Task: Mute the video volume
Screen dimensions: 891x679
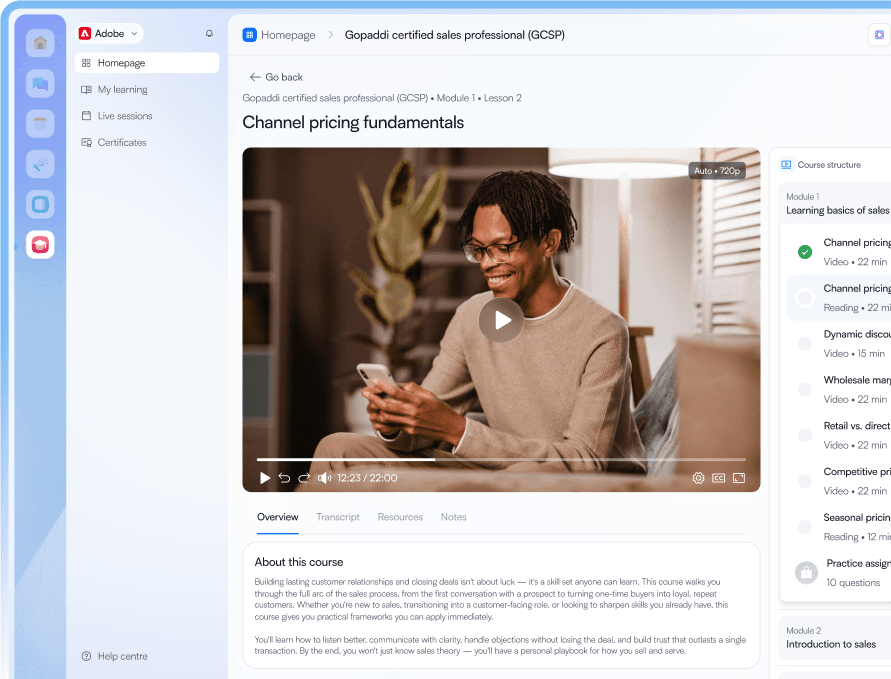Action: coord(324,478)
